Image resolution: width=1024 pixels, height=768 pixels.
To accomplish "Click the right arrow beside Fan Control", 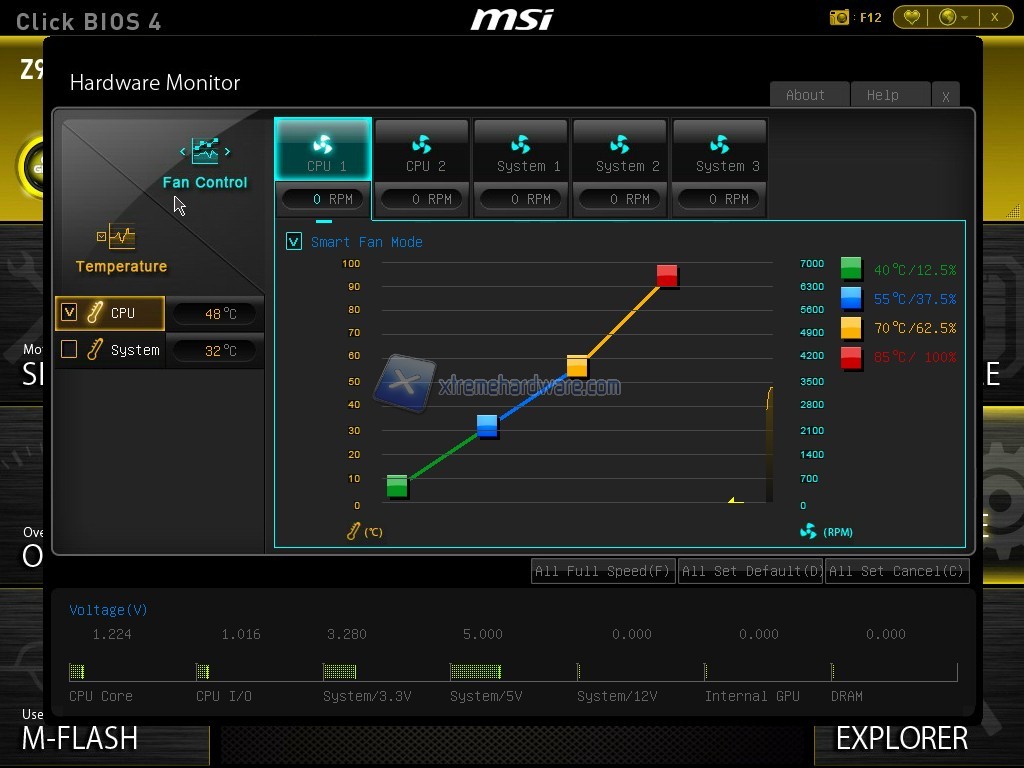I will coord(228,152).
